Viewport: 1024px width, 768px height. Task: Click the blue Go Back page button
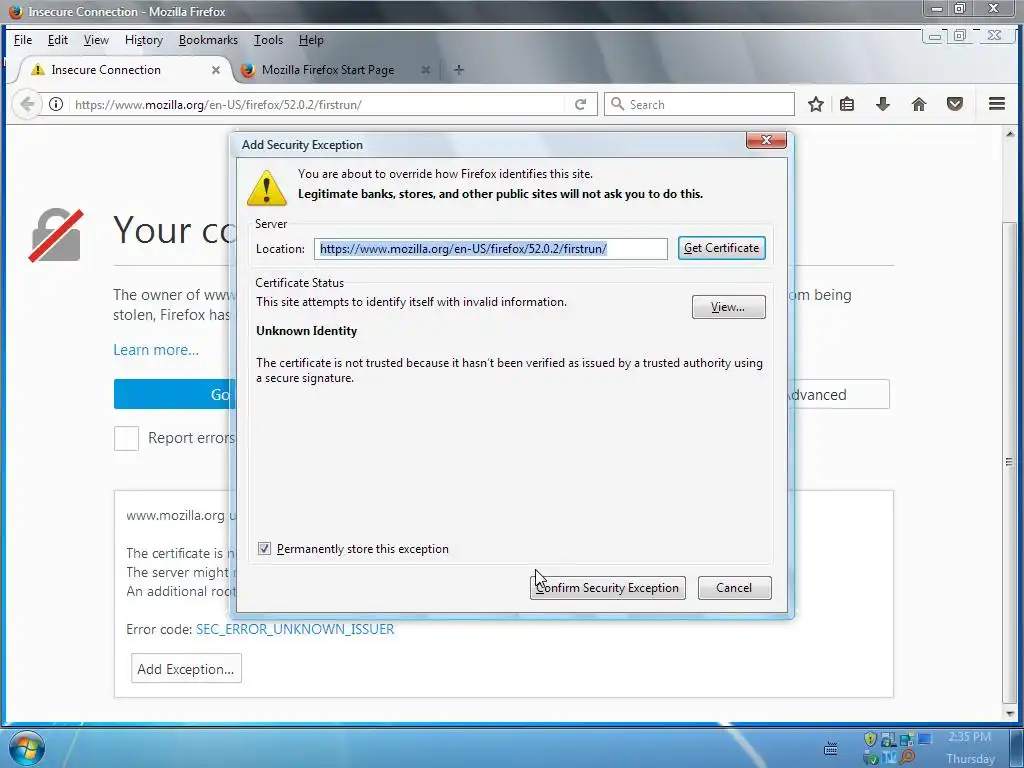click(x=172, y=394)
